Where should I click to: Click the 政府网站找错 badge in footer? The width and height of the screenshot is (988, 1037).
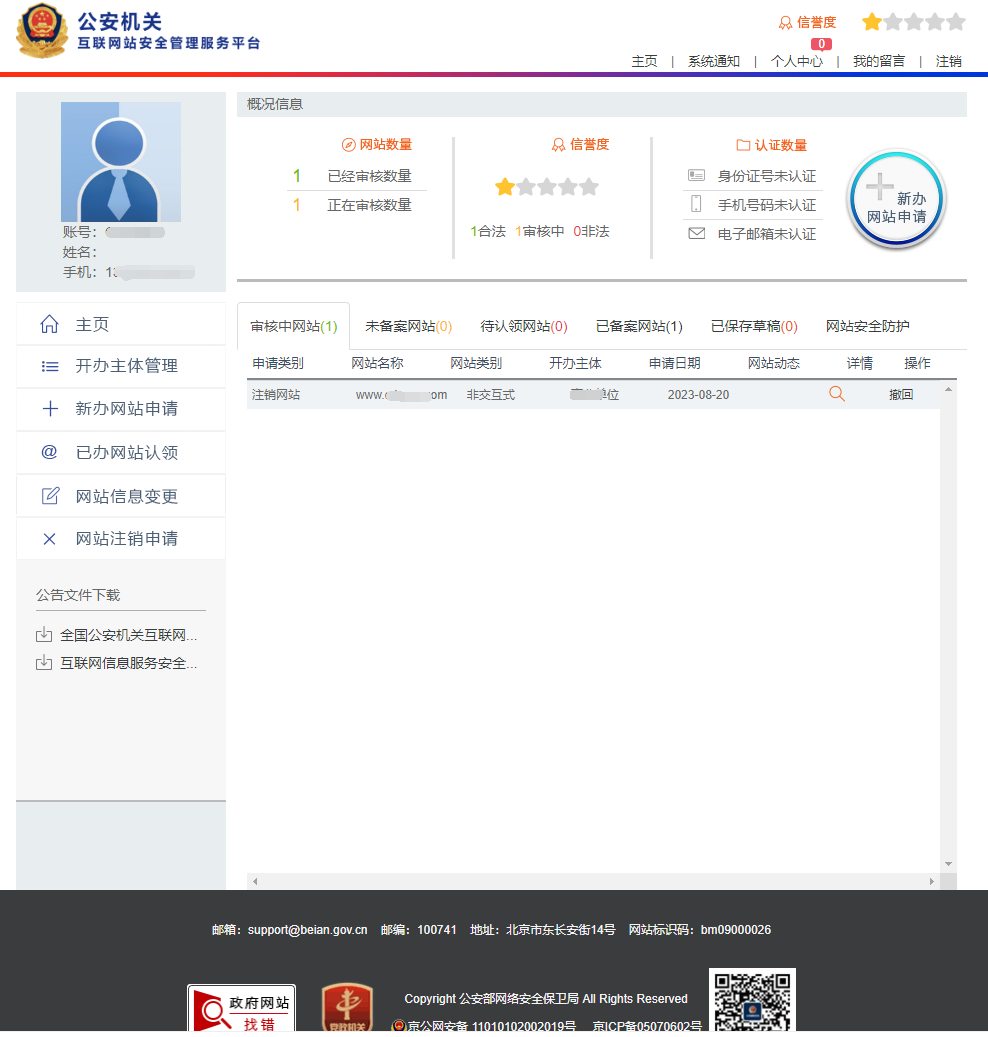click(241, 1009)
